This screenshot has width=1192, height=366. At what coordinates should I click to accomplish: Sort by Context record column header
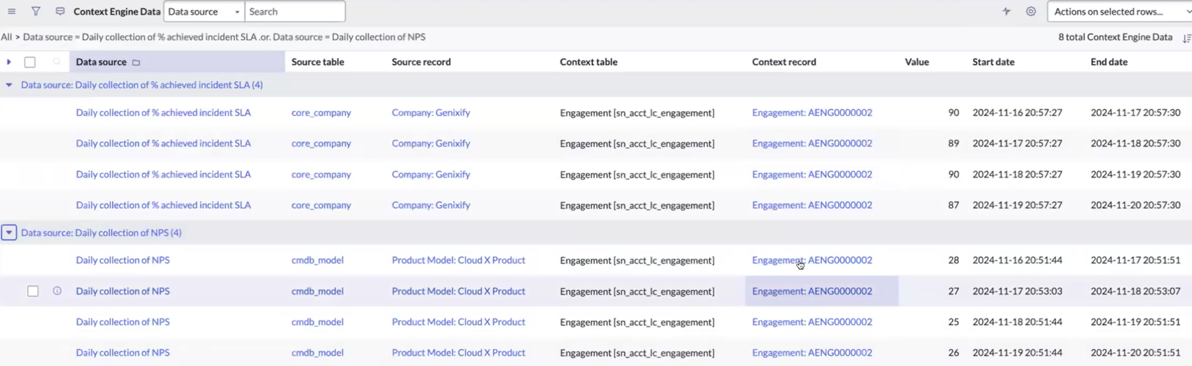[784, 62]
